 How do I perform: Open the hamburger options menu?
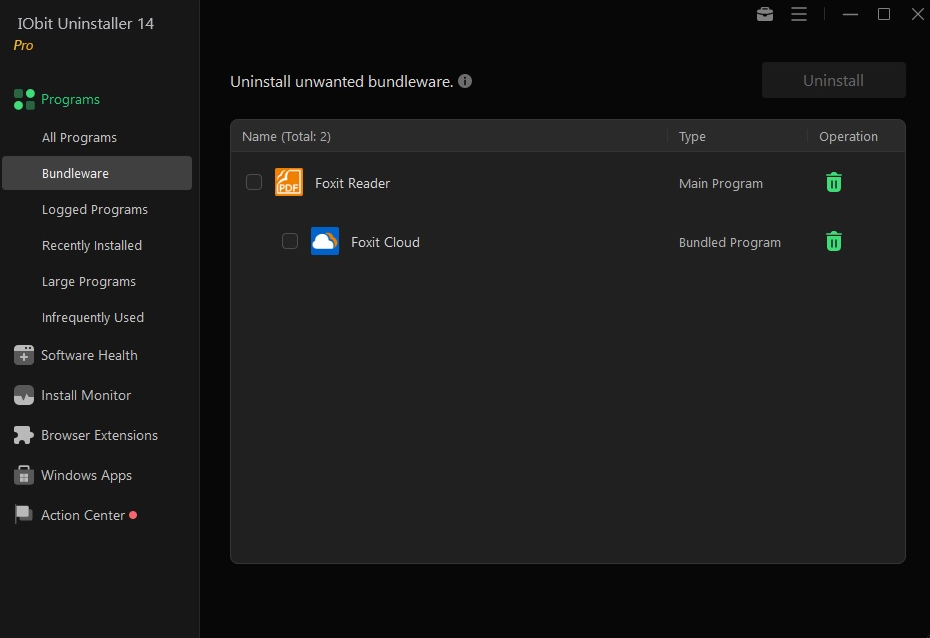(799, 14)
